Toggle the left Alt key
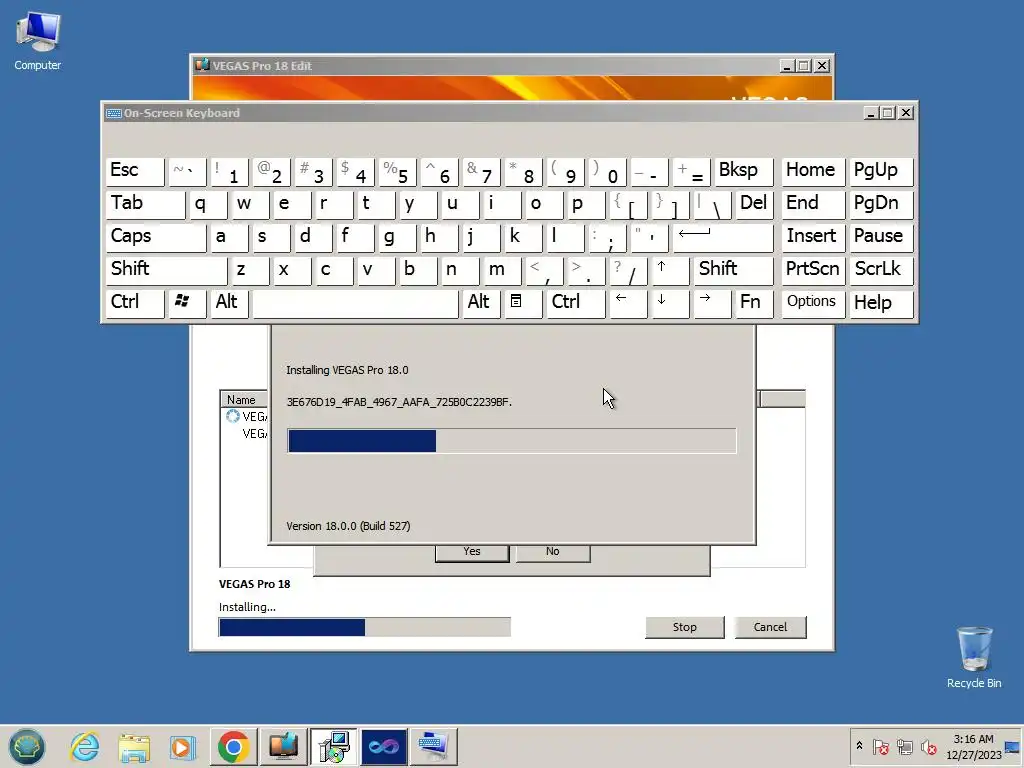This screenshot has height=768, width=1024. tap(229, 302)
